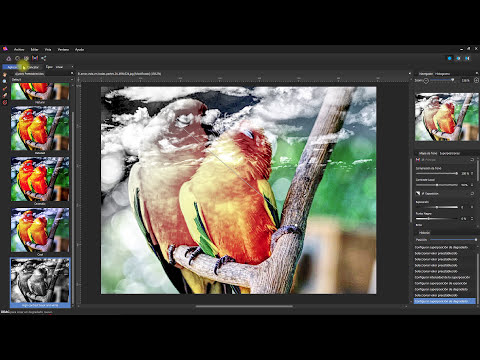Open the Editar menu

pos(35,49)
